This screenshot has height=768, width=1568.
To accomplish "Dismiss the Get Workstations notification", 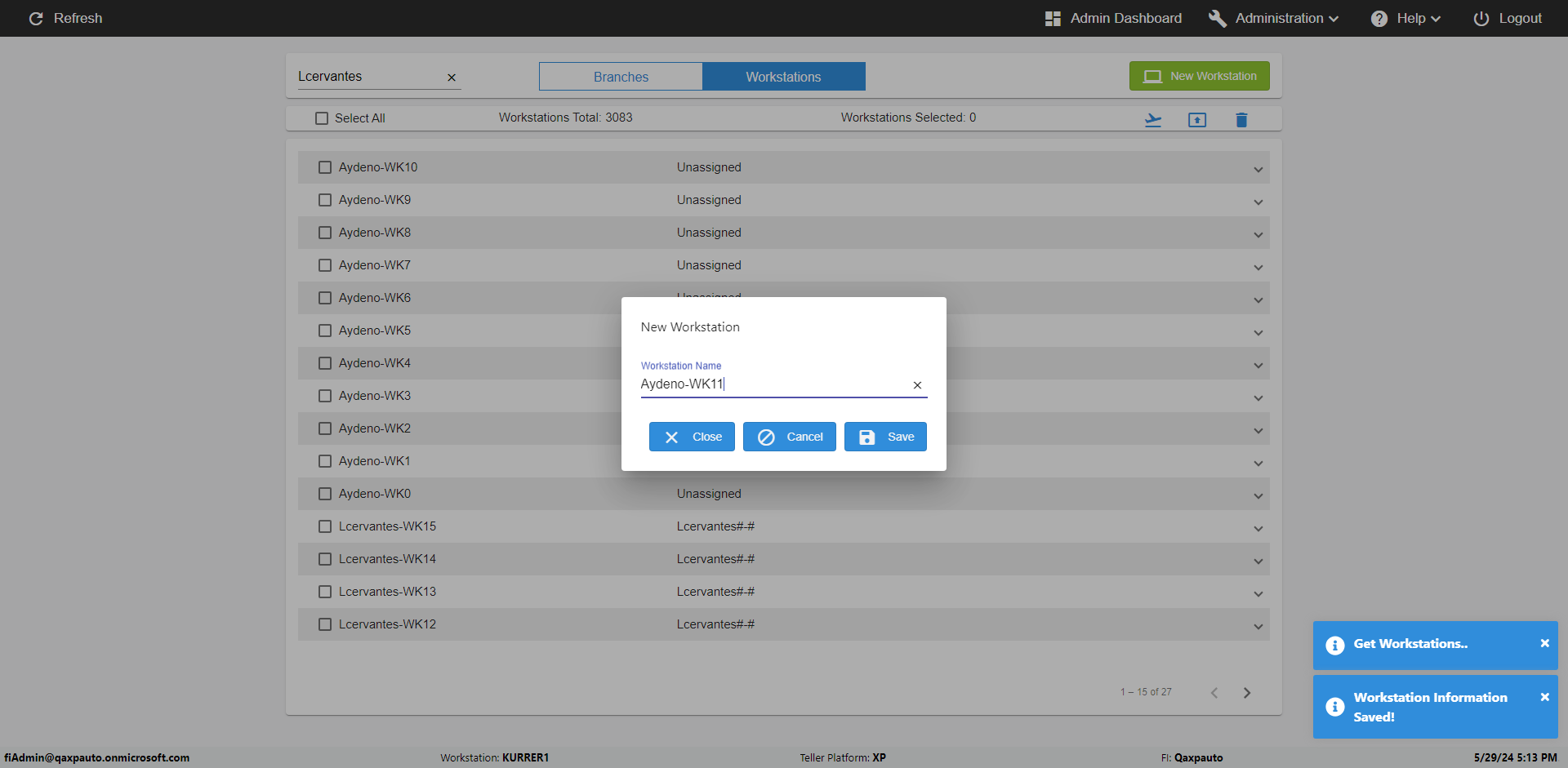I will point(1544,643).
